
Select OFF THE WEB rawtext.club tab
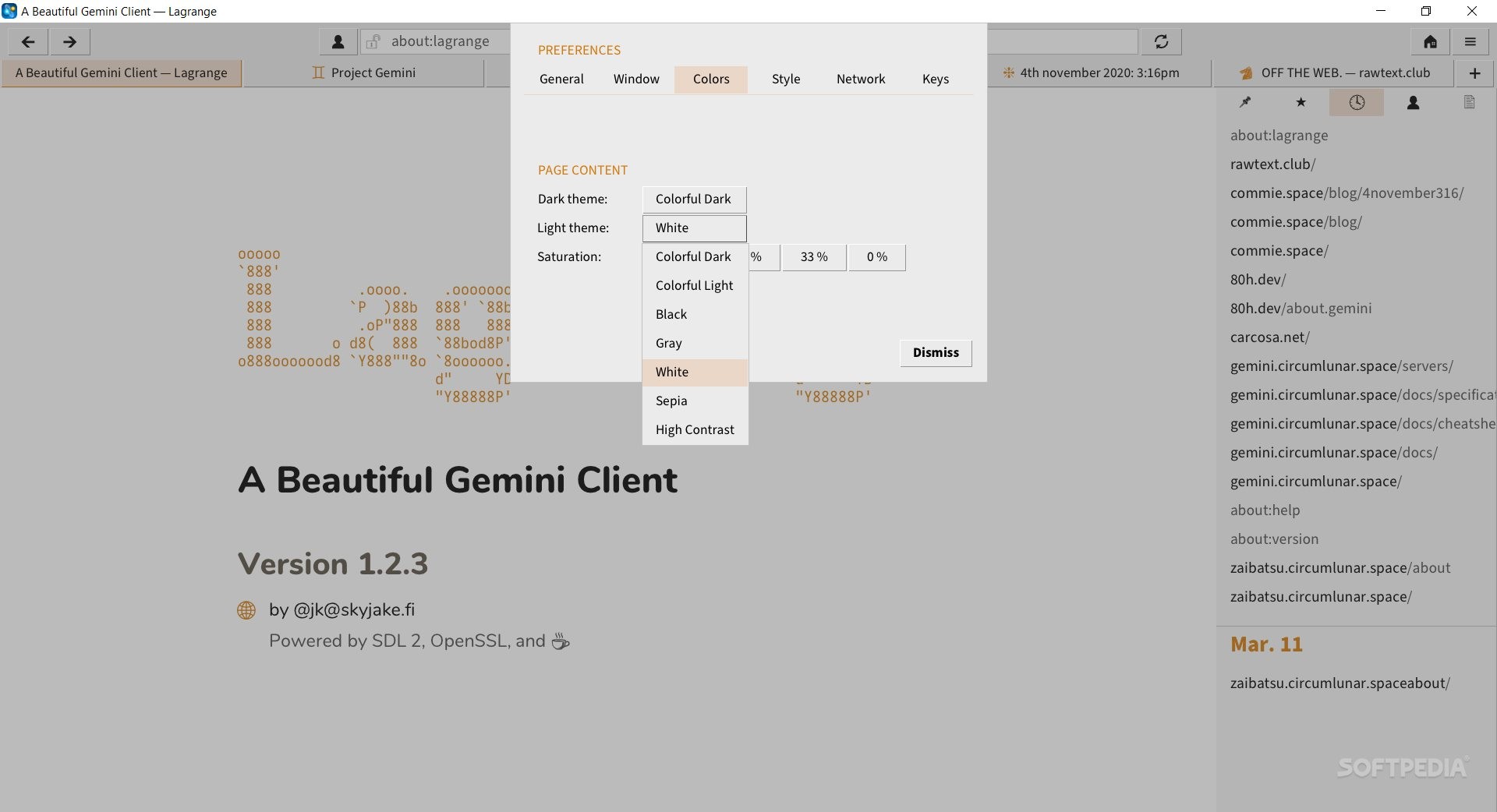[1335, 73]
